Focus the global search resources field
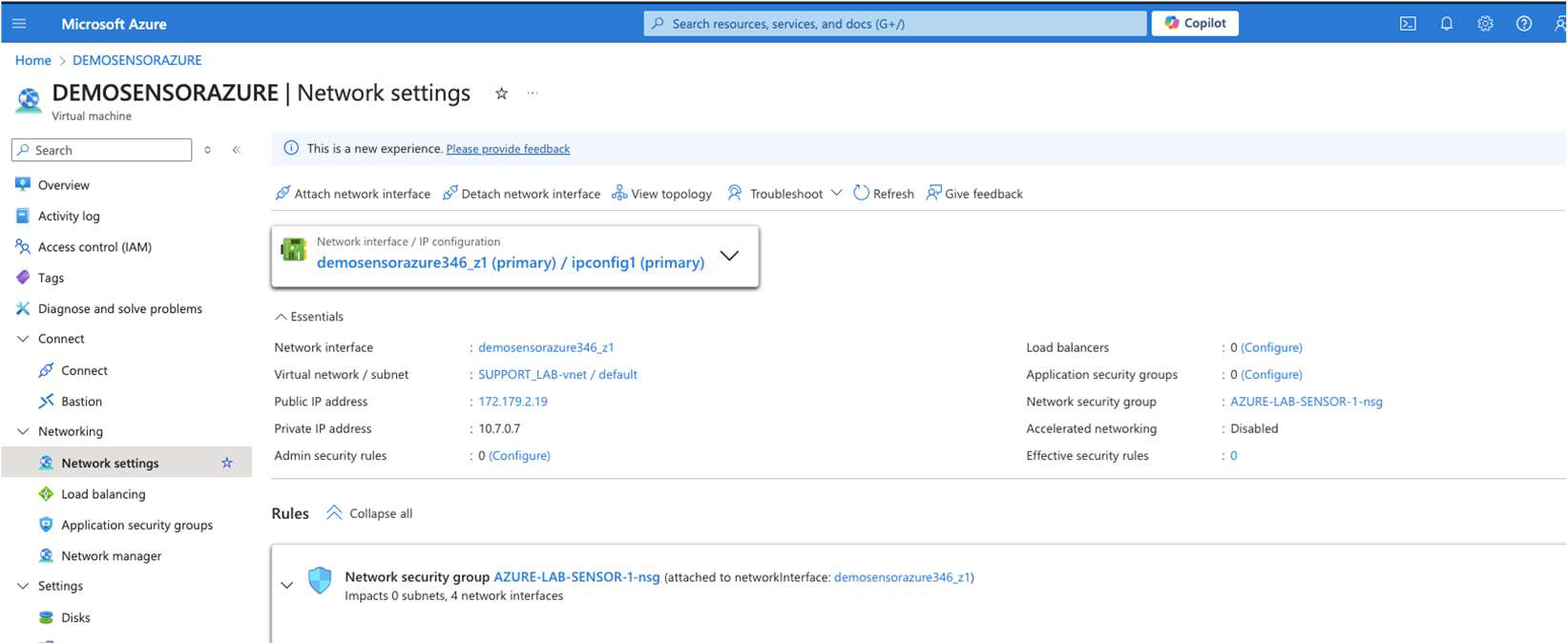 (895, 24)
